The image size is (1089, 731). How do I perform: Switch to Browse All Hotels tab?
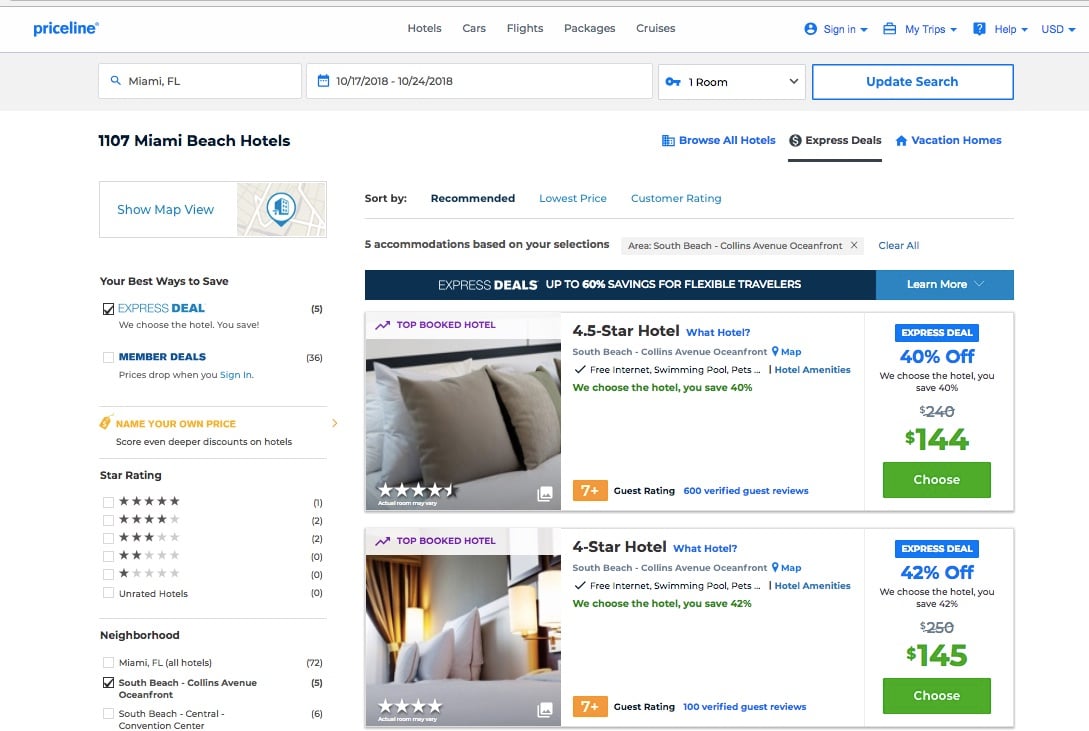[x=718, y=141]
